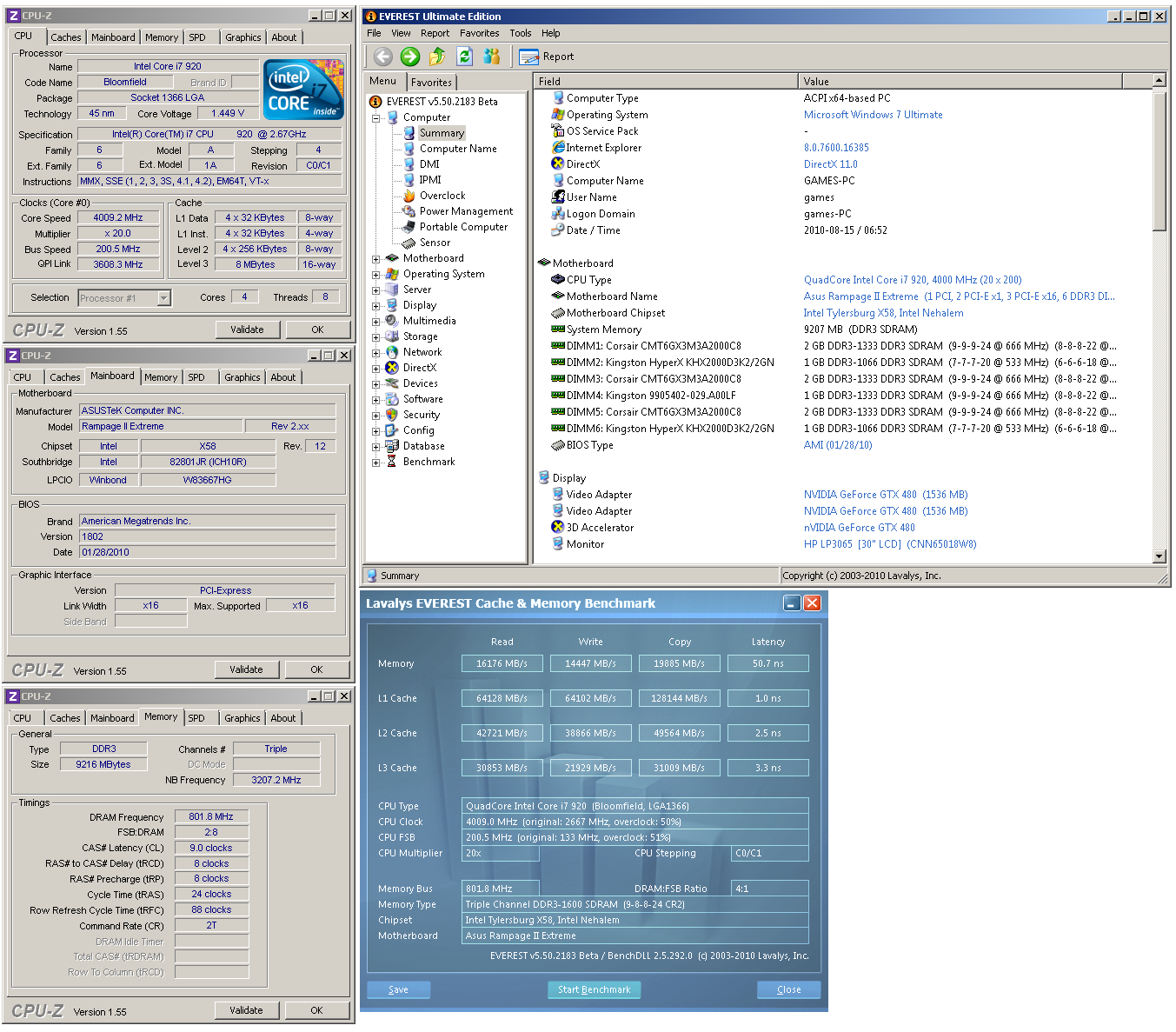
Task: Click the green Forward arrow in EVEREST toolbar
Action: (x=410, y=57)
